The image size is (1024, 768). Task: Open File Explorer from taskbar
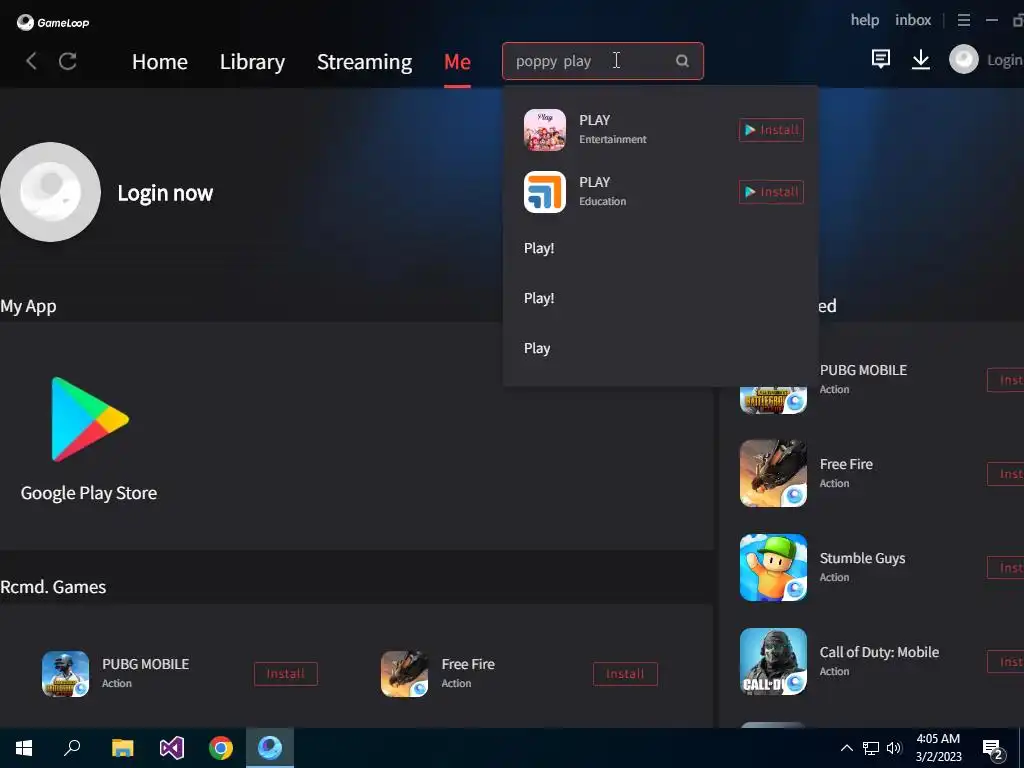tap(122, 748)
